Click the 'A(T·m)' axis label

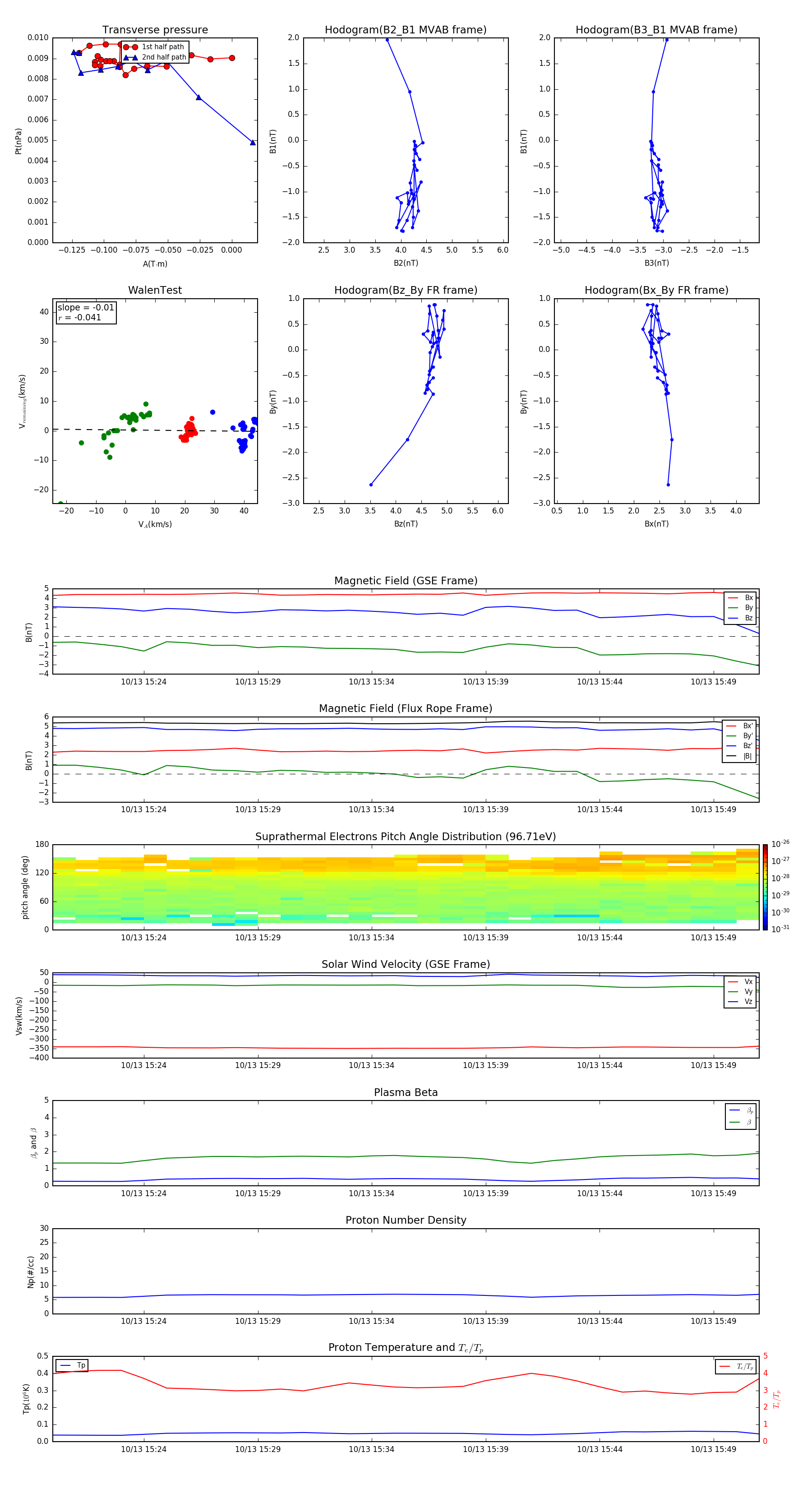pos(155,264)
